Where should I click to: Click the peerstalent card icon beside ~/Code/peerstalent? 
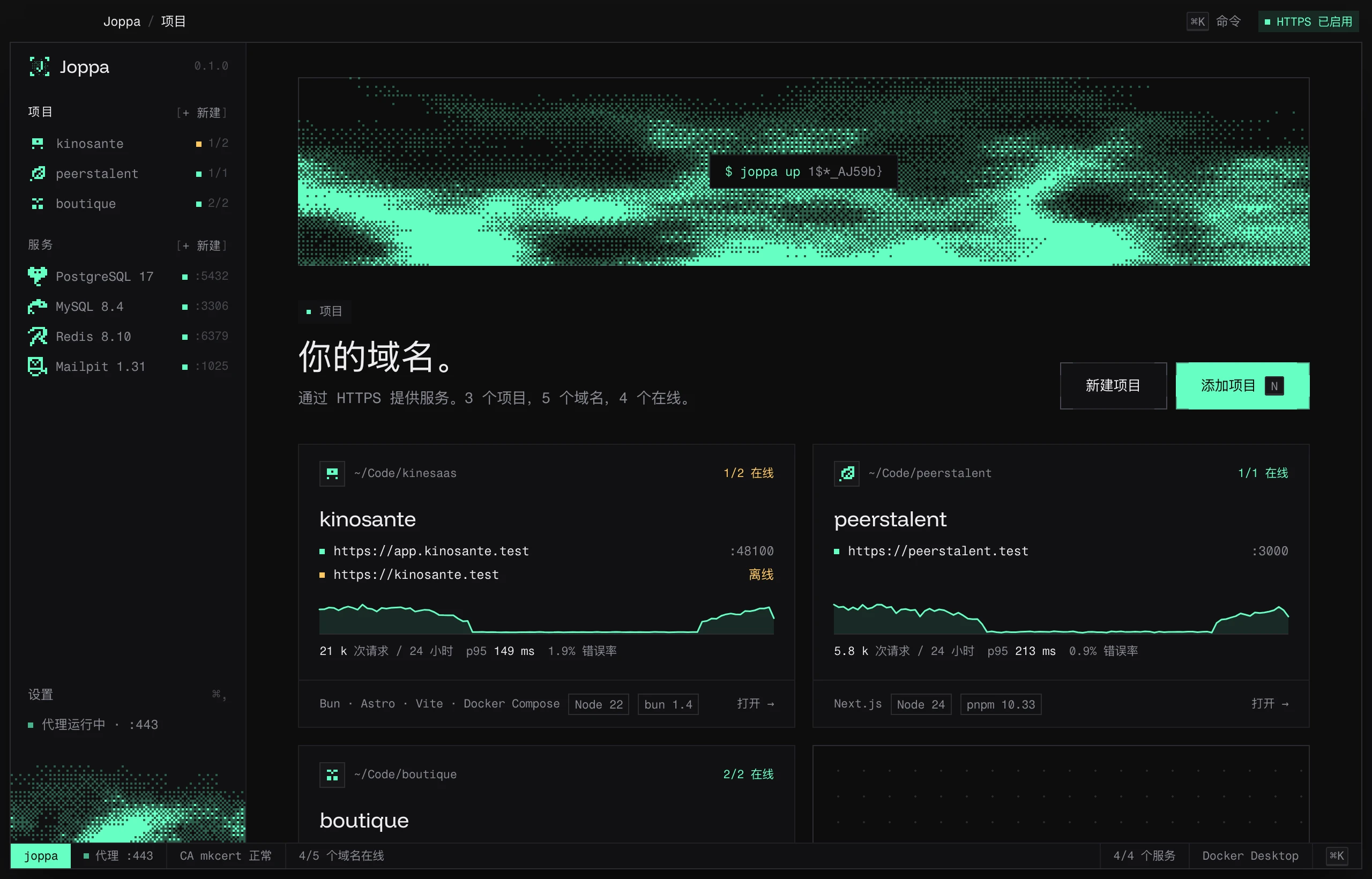pos(846,473)
